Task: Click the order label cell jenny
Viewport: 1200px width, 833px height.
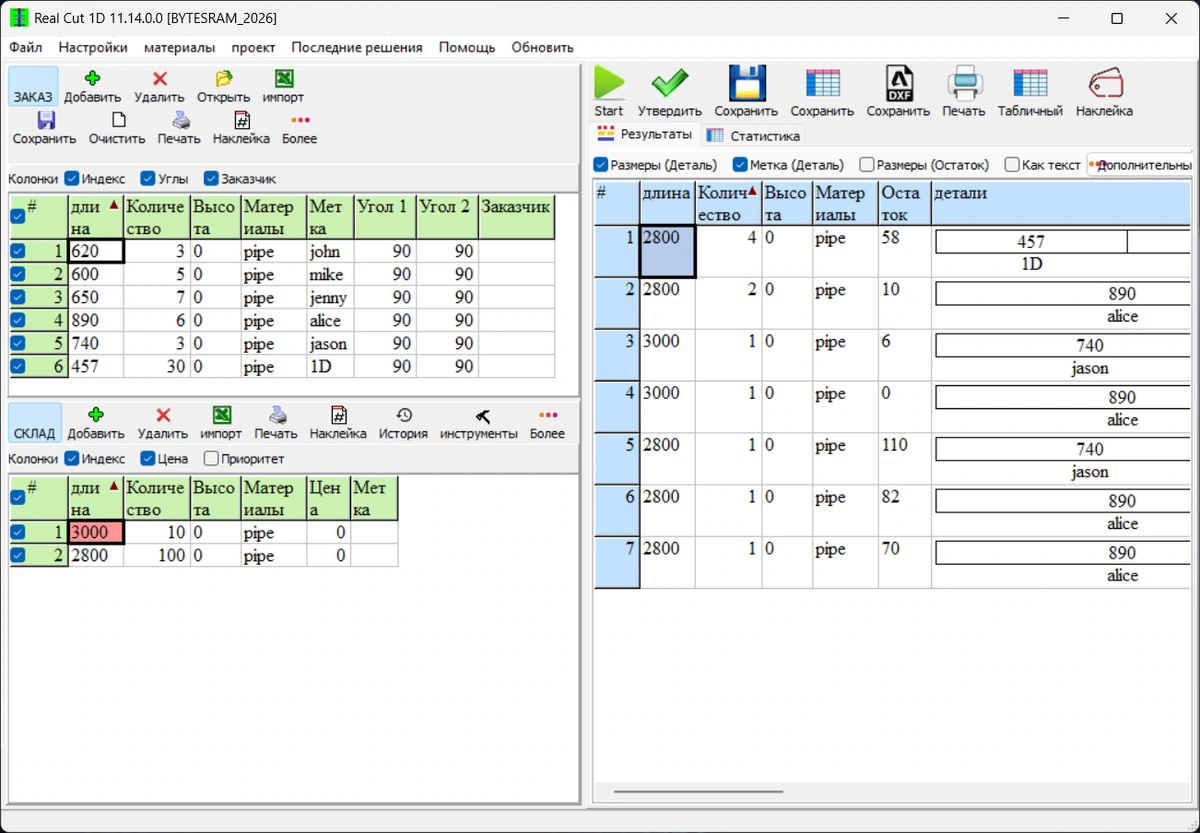Action: 330,298
